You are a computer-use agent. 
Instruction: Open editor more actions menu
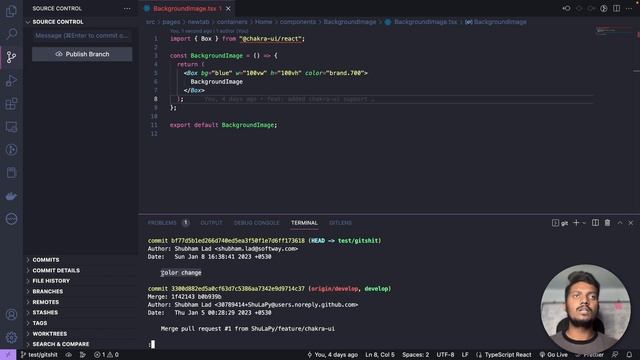pyautogui.click(x=629, y=9)
